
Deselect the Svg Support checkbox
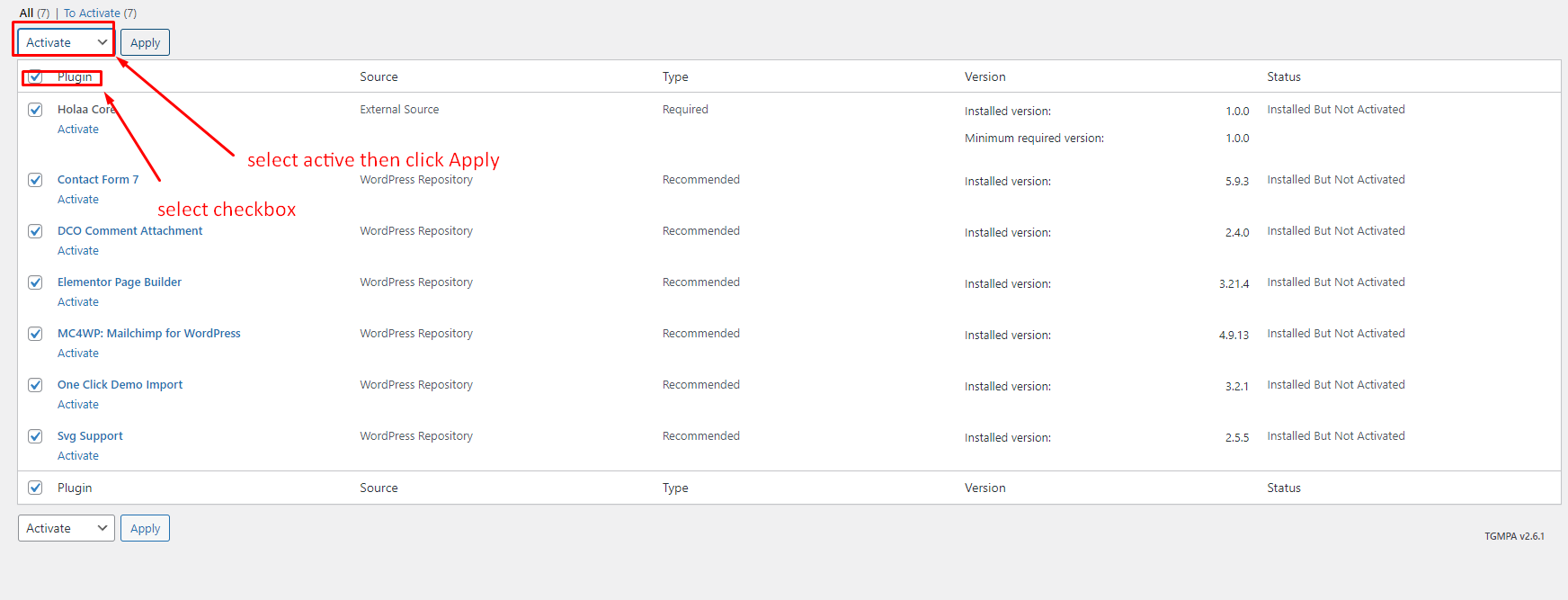pos(35,436)
